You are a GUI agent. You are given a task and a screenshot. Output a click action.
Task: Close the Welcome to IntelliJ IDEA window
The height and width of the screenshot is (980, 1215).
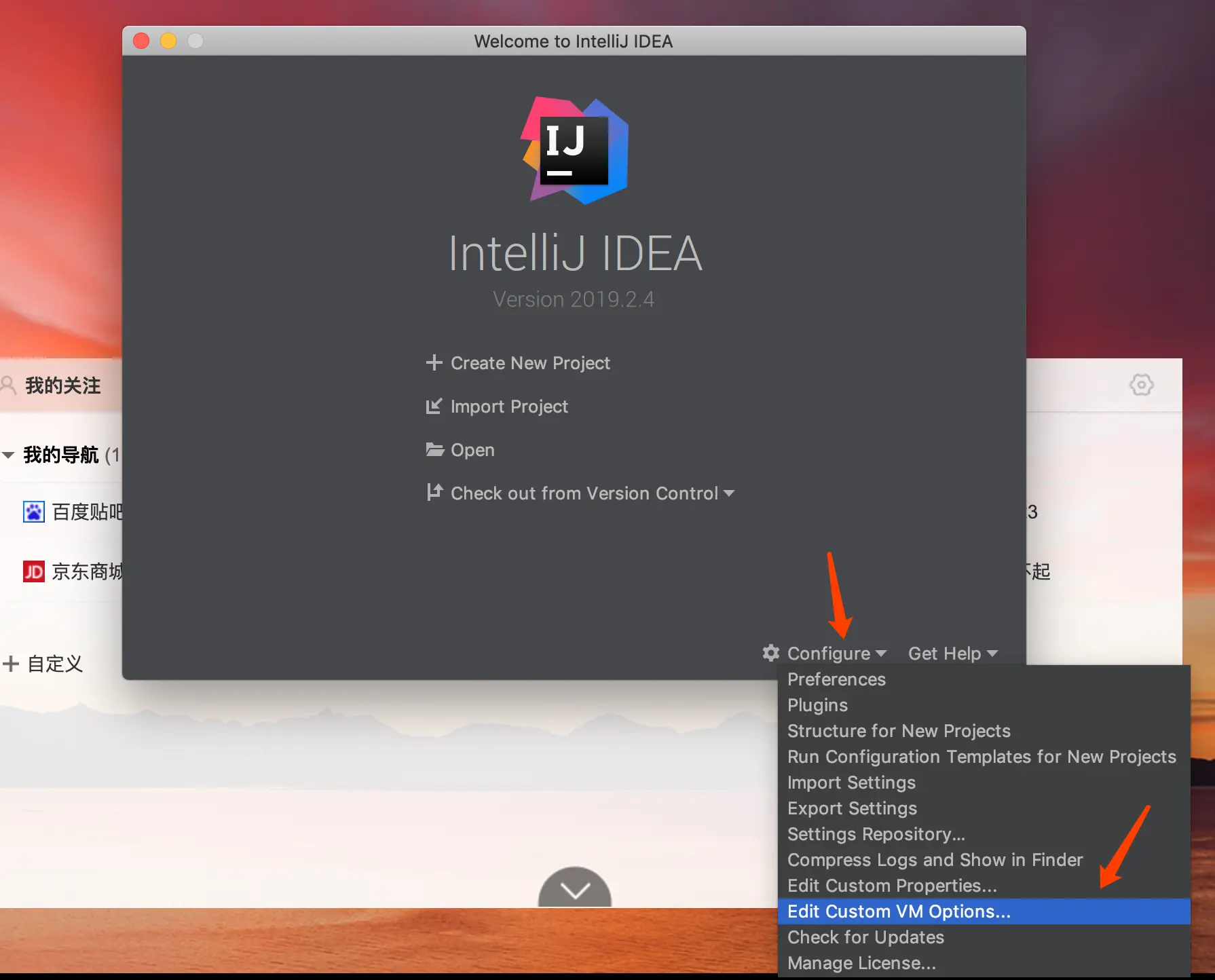point(141,41)
